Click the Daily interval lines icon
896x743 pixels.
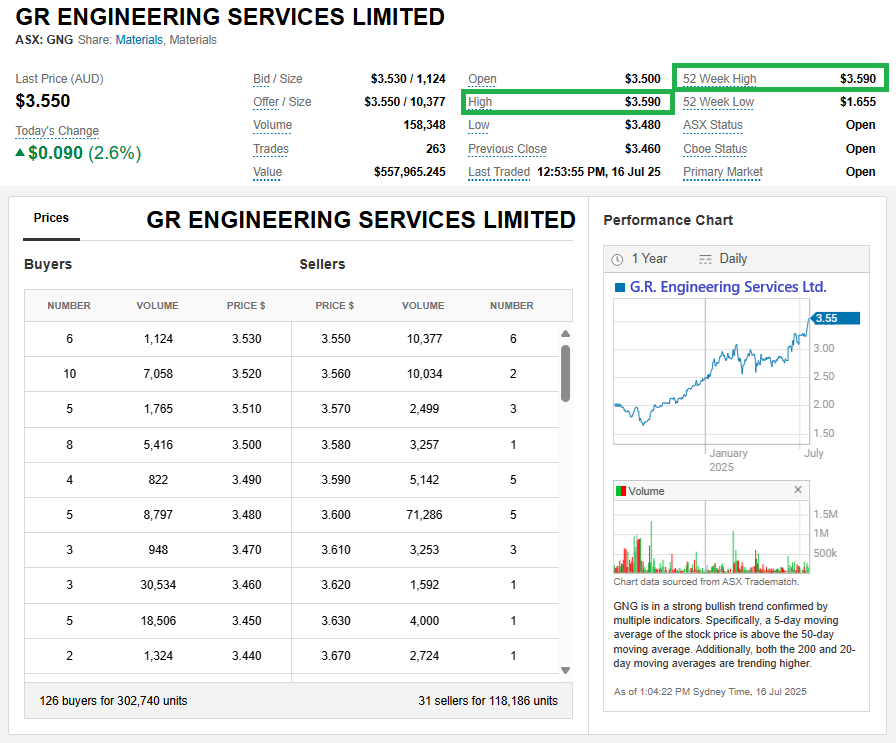coord(706,259)
